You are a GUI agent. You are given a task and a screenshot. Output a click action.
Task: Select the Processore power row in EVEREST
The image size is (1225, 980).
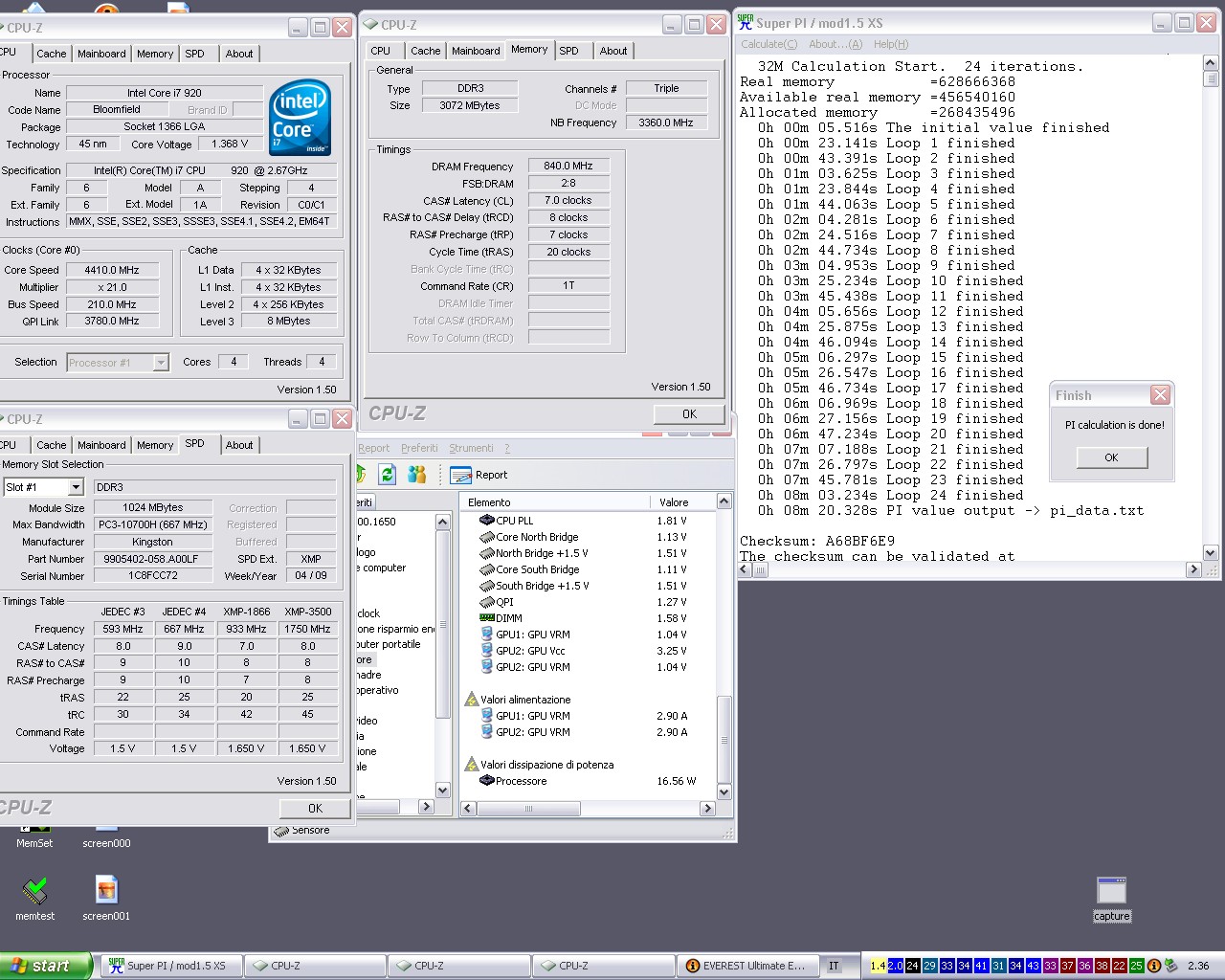pyautogui.click(x=588, y=781)
